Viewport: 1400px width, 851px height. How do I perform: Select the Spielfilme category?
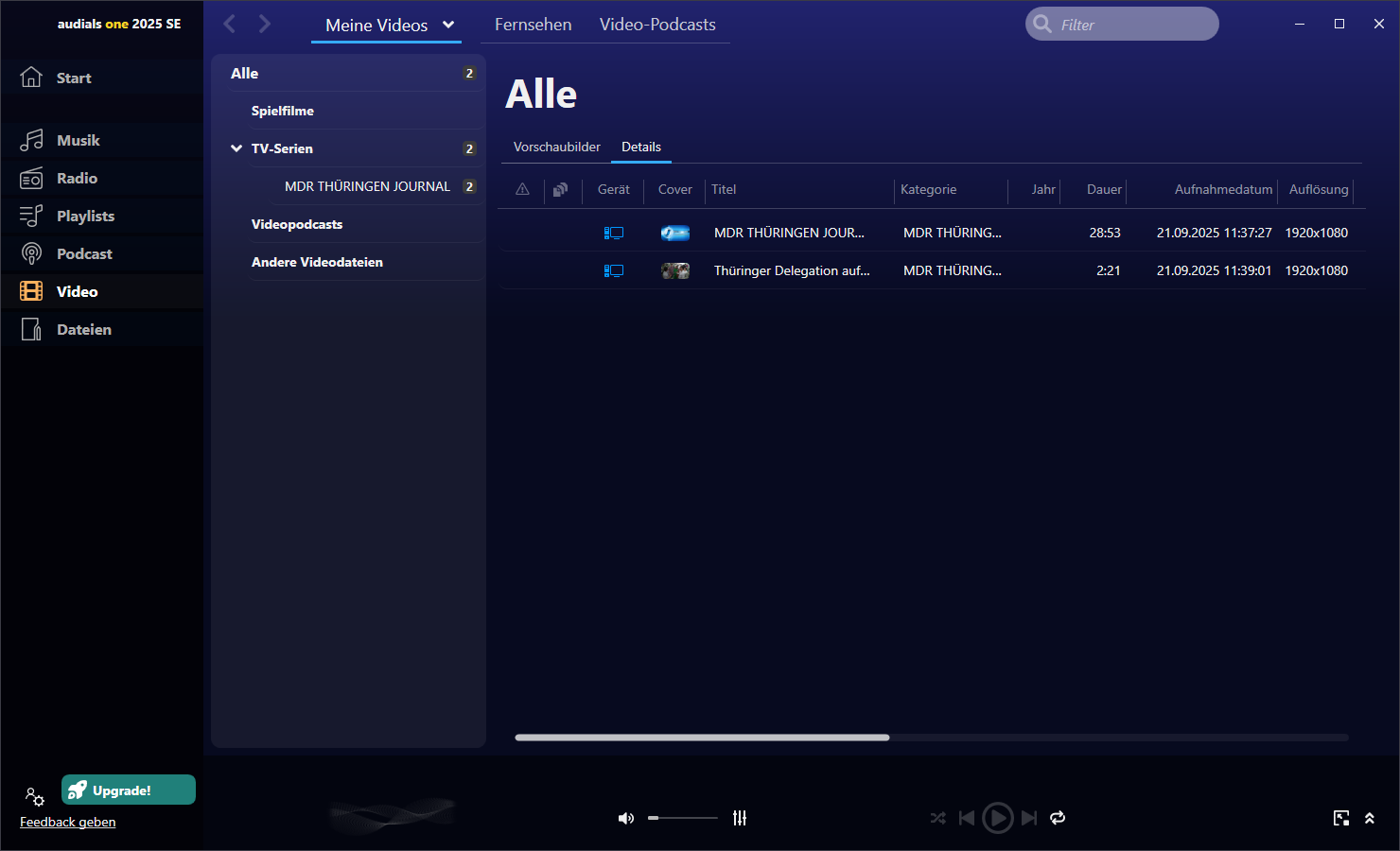(366, 111)
